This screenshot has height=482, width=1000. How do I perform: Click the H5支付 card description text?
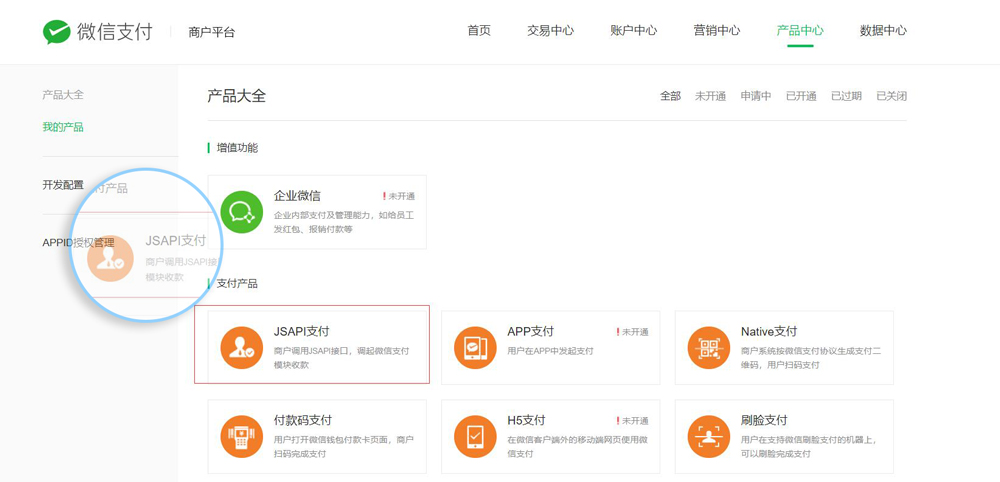[578, 447]
